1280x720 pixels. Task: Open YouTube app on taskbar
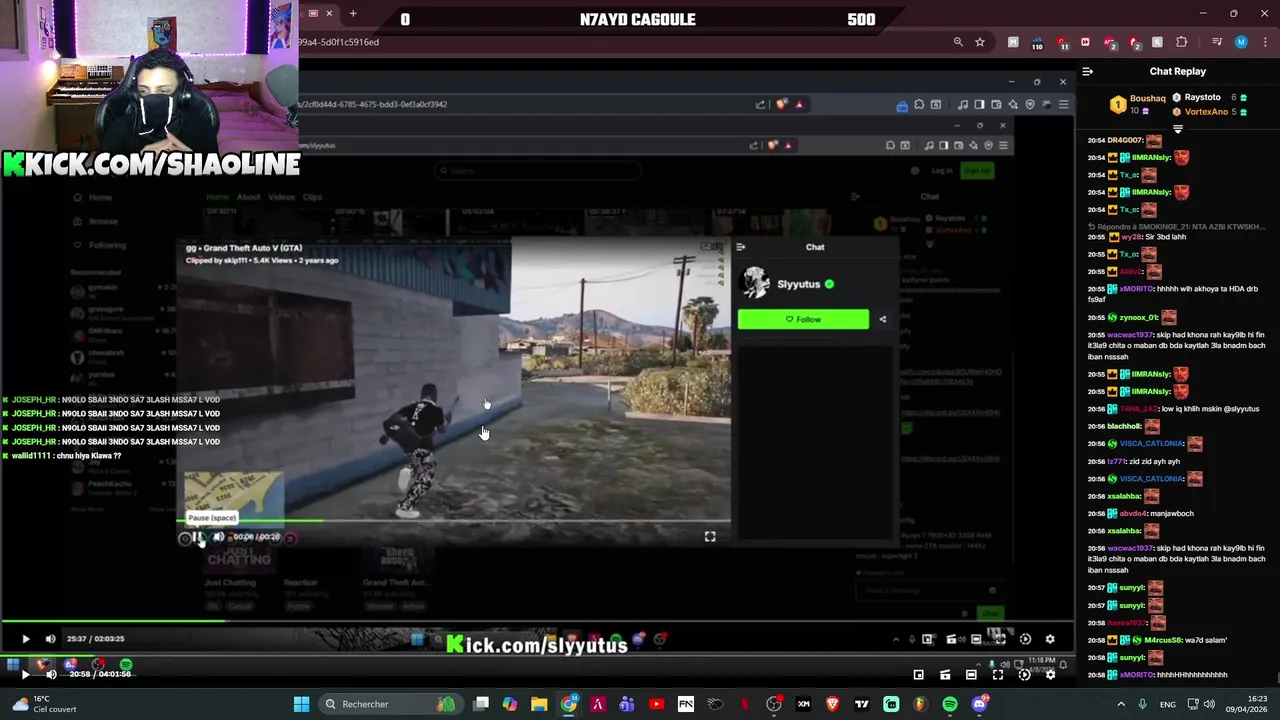[x=656, y=704]
